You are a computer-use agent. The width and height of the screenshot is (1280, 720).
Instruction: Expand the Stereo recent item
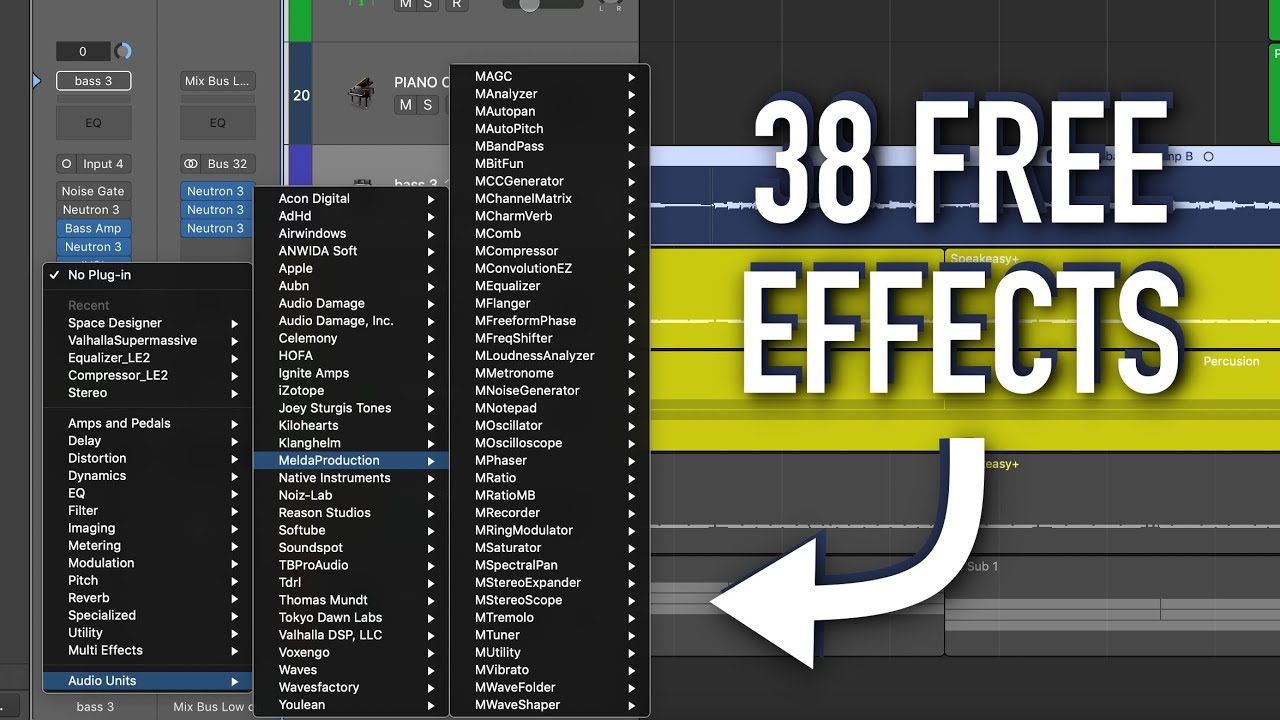coord(148,393)
